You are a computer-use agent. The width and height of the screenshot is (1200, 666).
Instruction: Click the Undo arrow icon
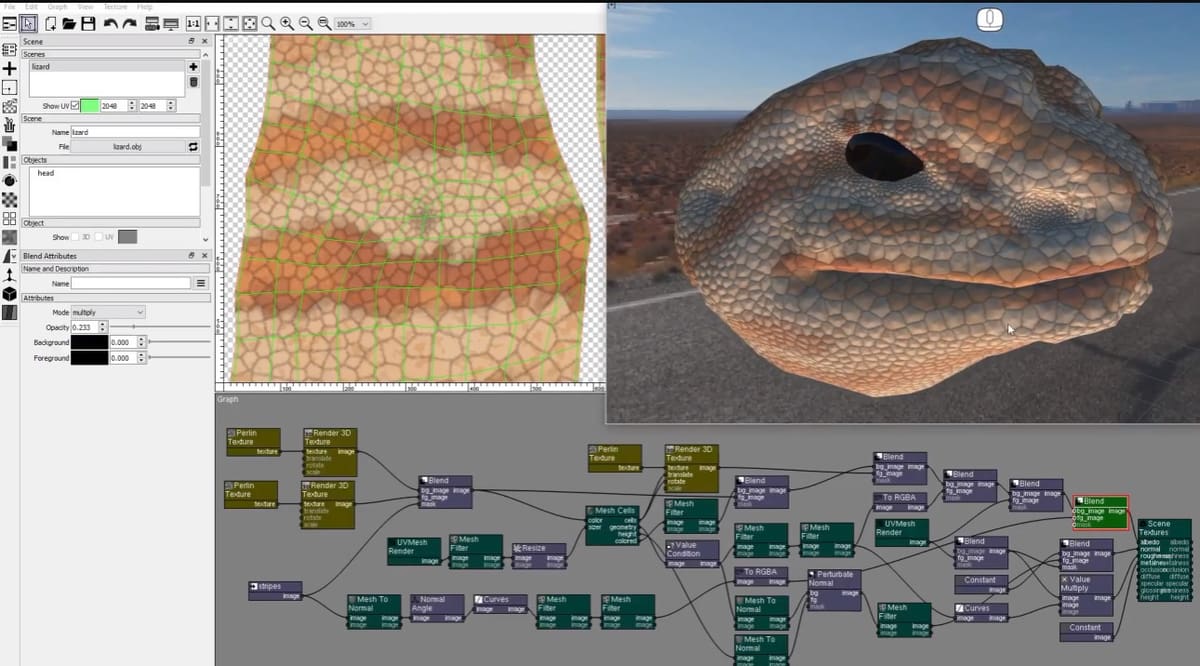click(x=110, y=23)
